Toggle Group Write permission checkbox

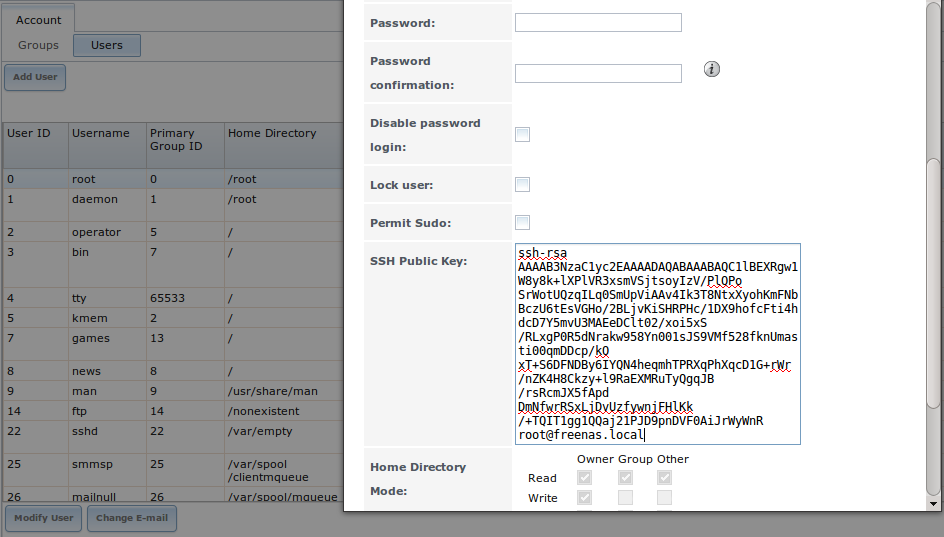pos(625,497)
